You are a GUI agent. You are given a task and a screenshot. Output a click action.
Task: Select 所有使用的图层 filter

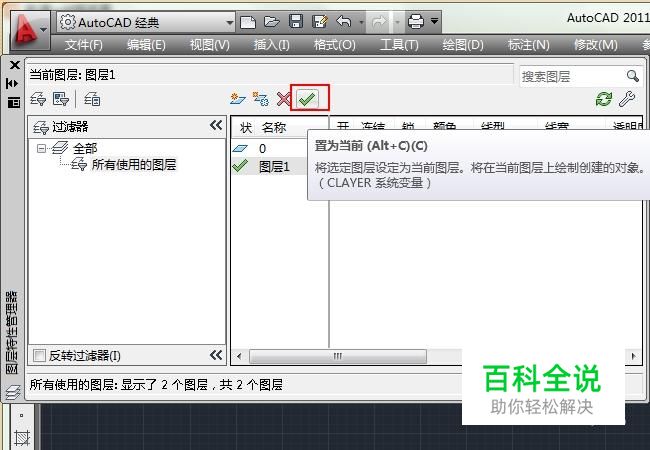134,165
